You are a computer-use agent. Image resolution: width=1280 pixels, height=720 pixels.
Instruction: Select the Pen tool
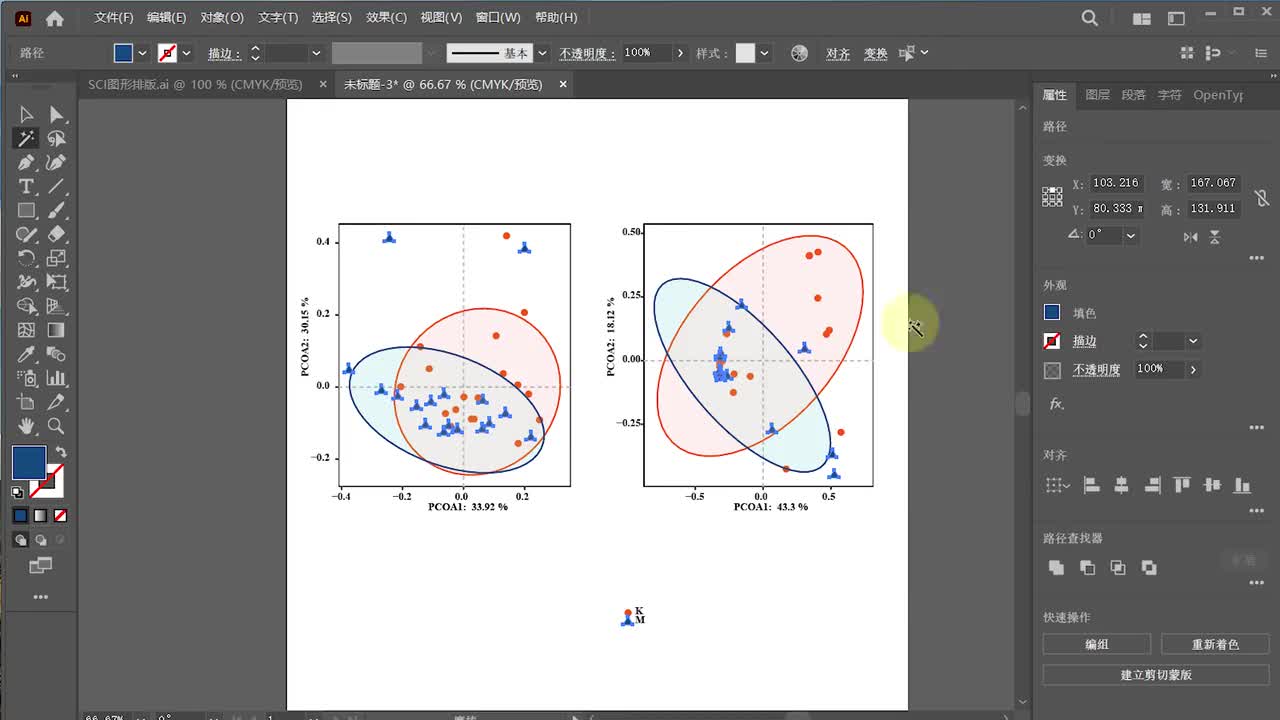point(26,163)
